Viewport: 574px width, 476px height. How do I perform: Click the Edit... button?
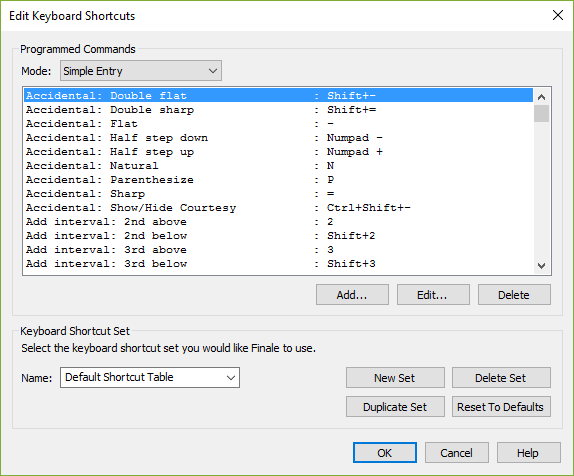pos(433,295)
